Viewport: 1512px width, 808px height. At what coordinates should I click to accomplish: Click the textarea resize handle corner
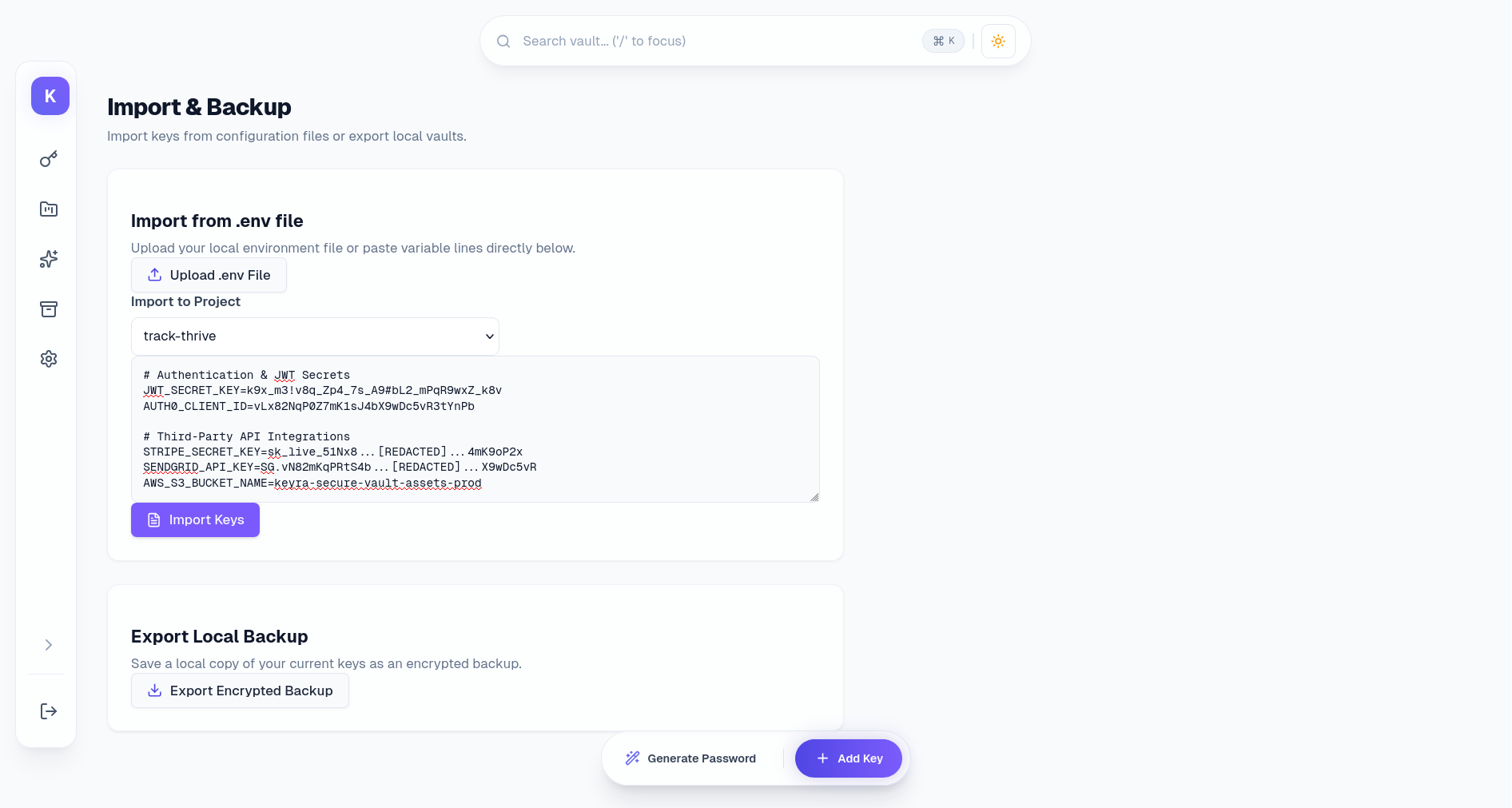(814, 497)
